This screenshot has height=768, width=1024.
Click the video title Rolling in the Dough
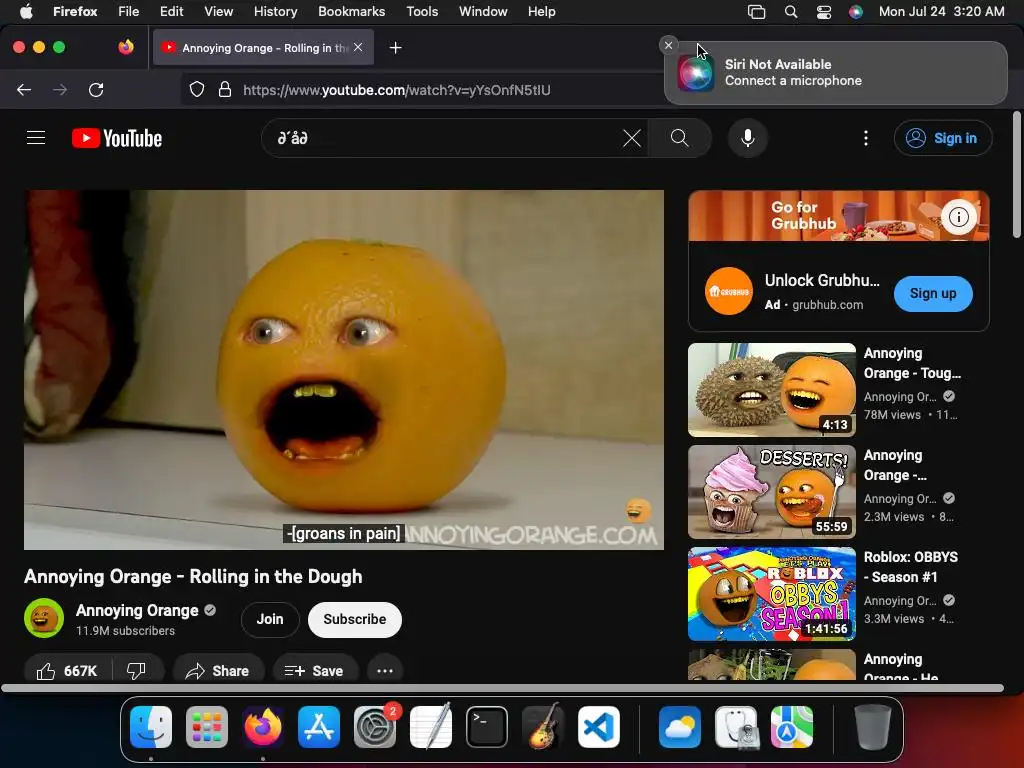193,577
